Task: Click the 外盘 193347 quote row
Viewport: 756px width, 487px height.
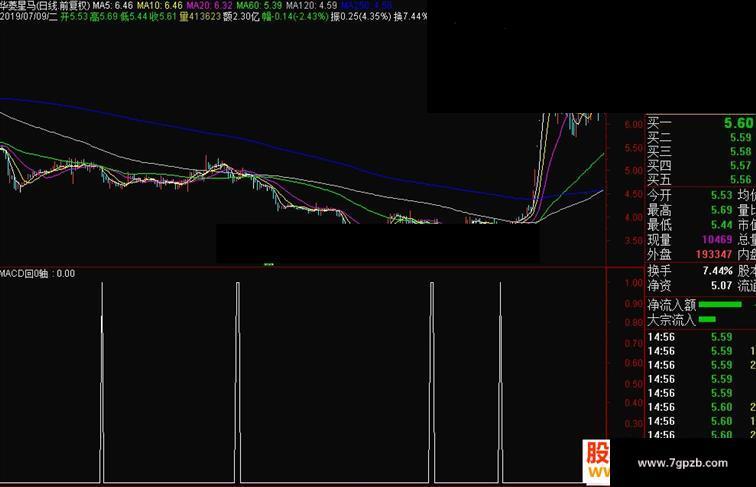Action: tap(689, 254)
